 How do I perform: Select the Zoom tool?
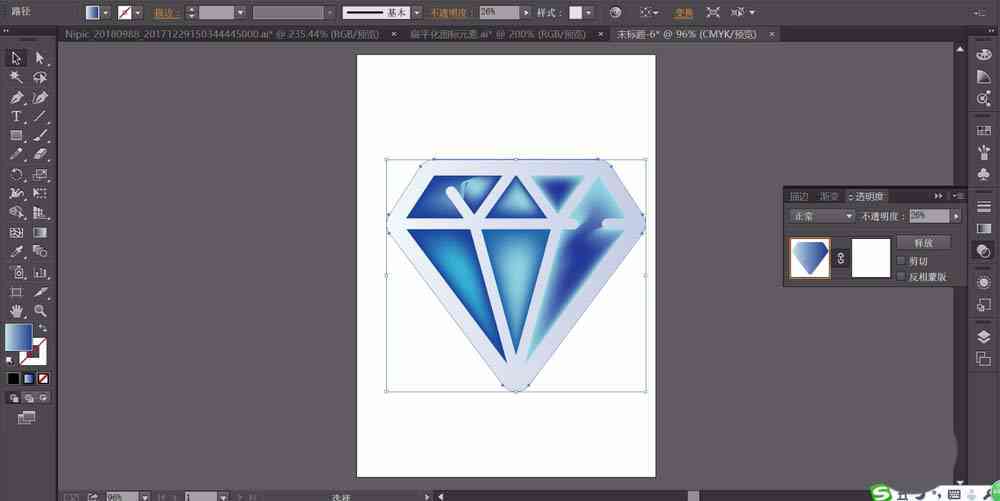40,311
